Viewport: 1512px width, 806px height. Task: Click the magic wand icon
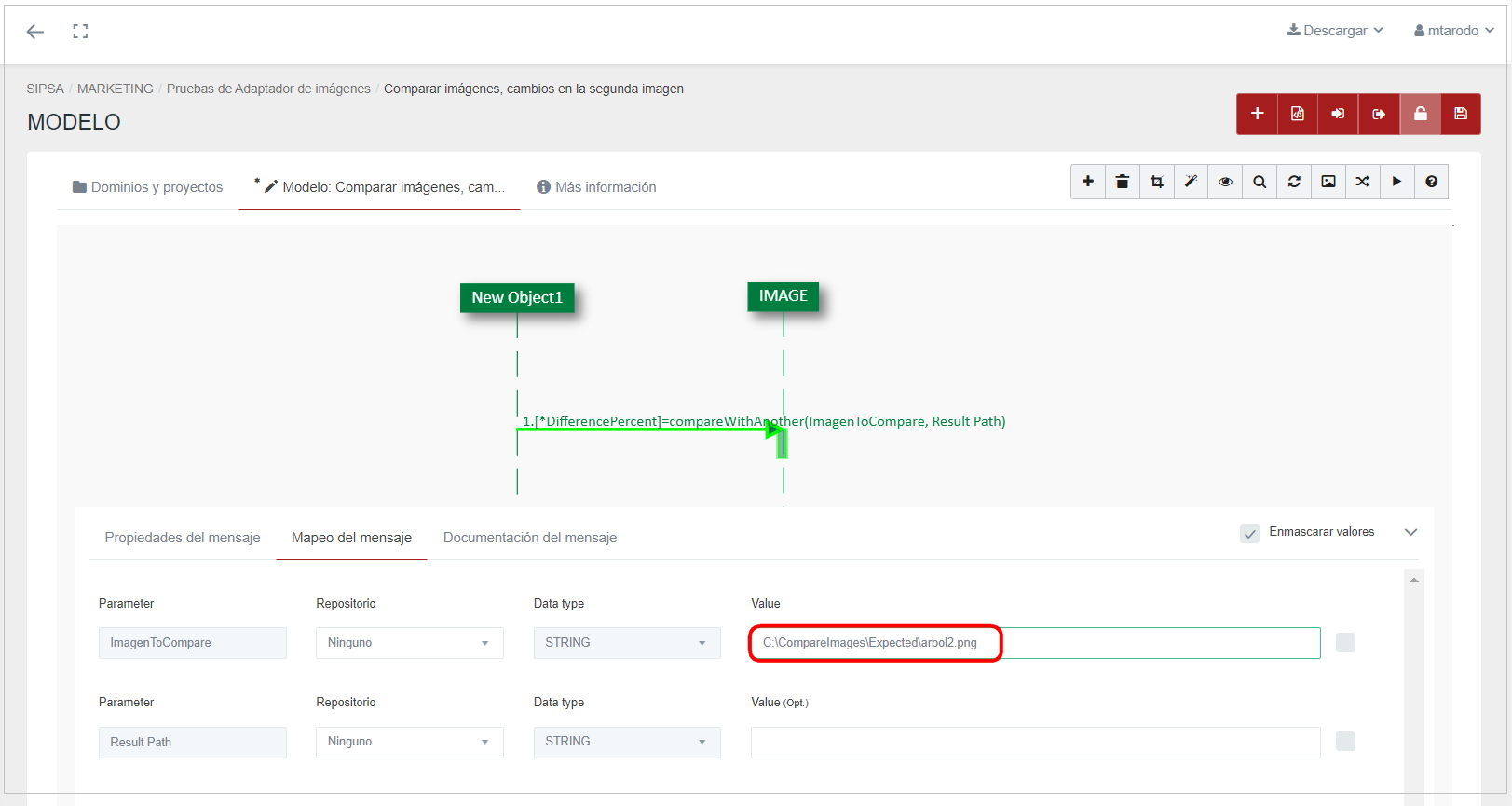point(1191,182)
